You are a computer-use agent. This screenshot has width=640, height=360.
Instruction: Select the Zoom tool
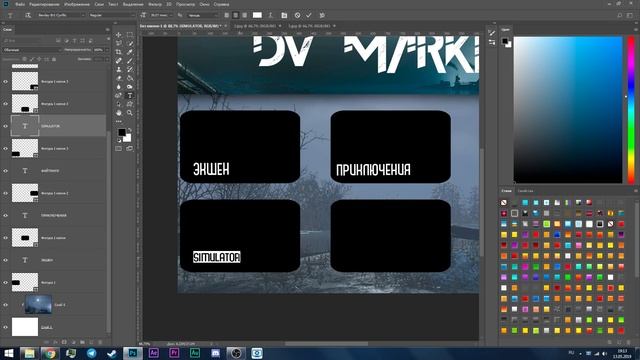click(130, 113)
